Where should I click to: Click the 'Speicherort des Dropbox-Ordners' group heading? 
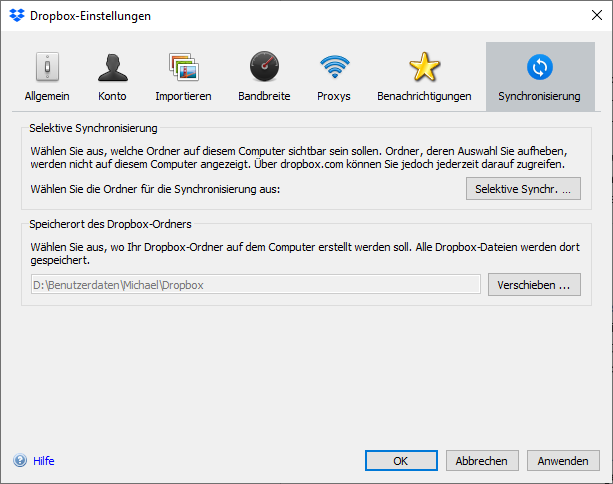tap(110, 224)
